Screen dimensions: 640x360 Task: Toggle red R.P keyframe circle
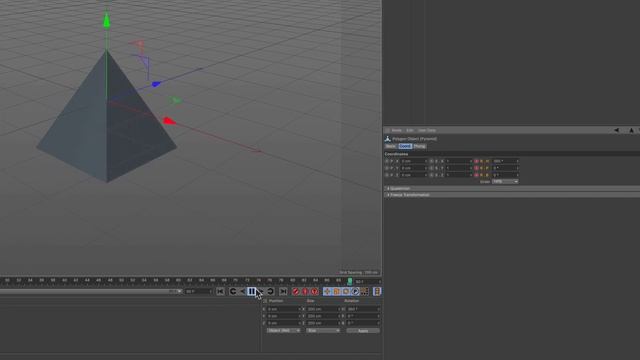coord(476,168)
